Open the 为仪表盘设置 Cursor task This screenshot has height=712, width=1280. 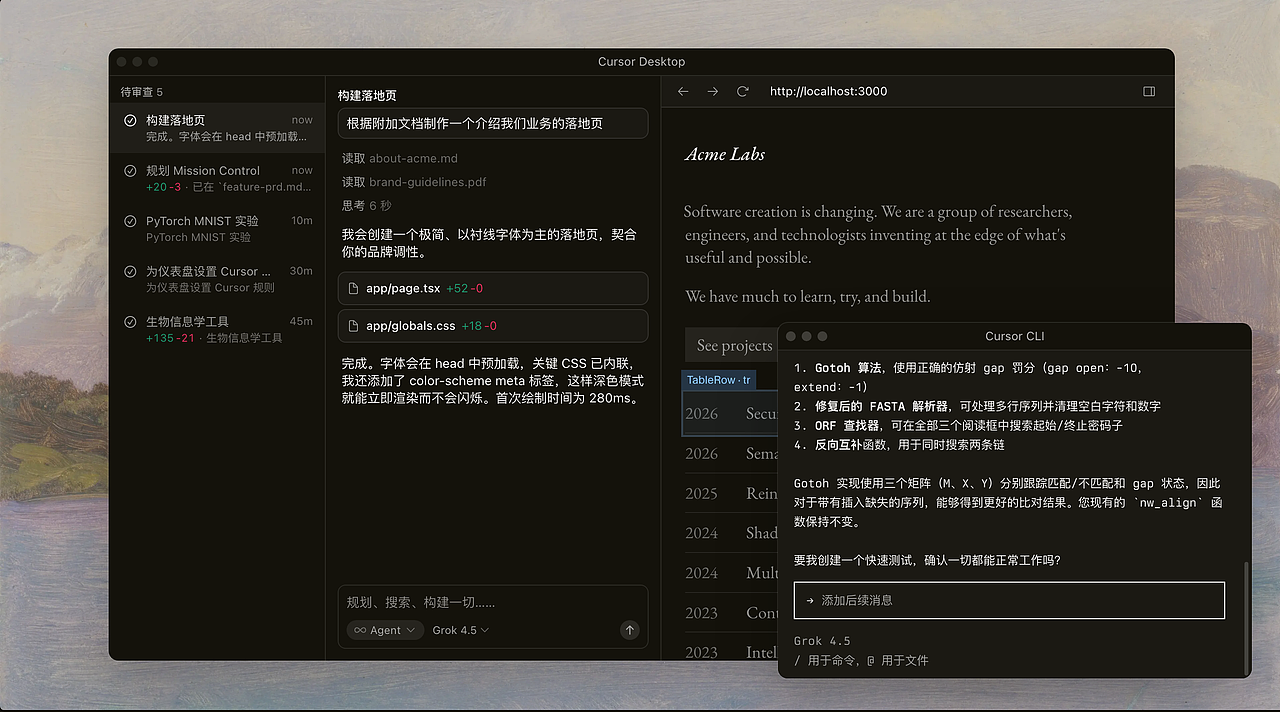coord(217,279)
